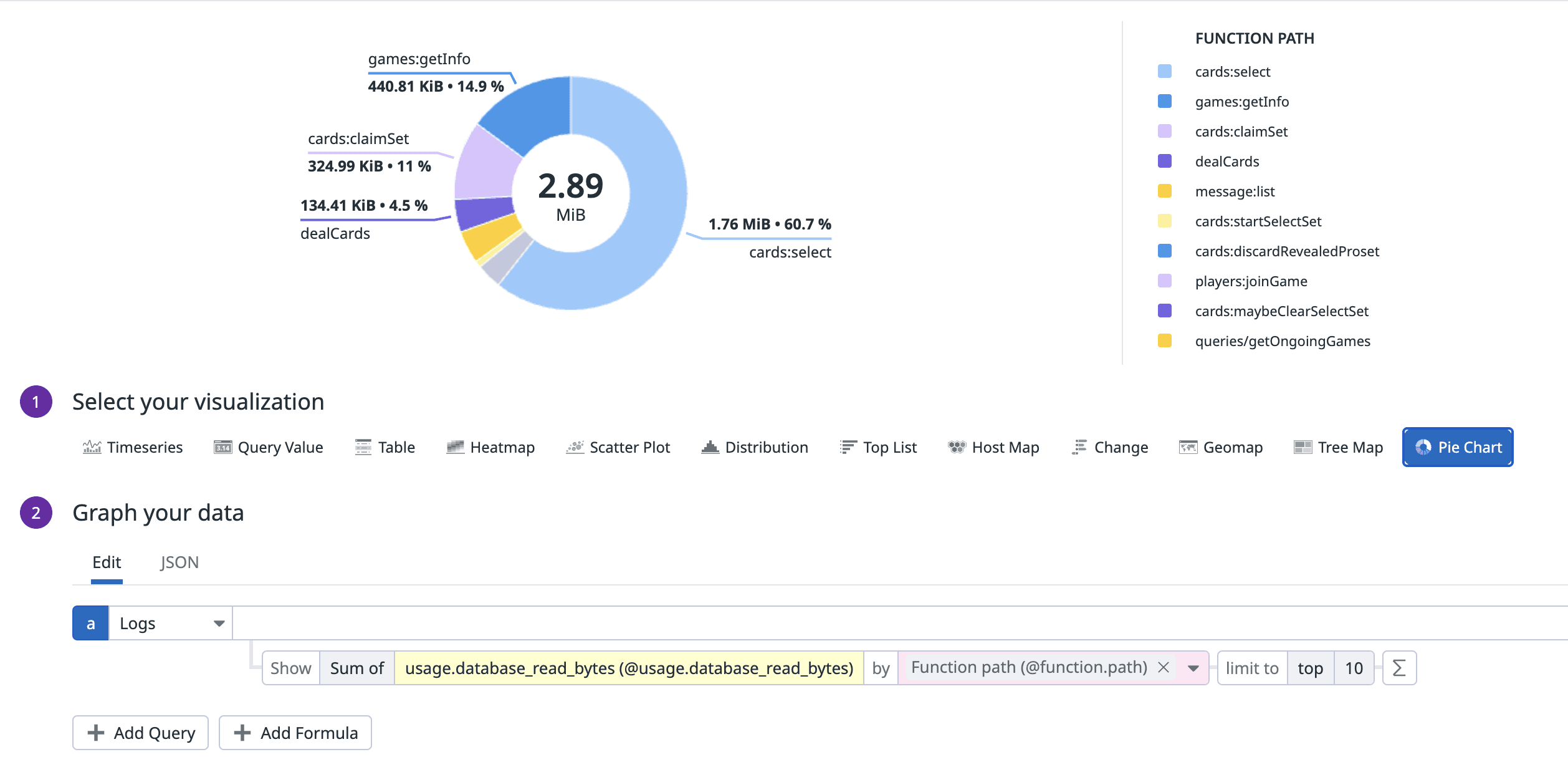1568x757 pixels.
Task: Switch to the JSON tab
Action: 179,562
